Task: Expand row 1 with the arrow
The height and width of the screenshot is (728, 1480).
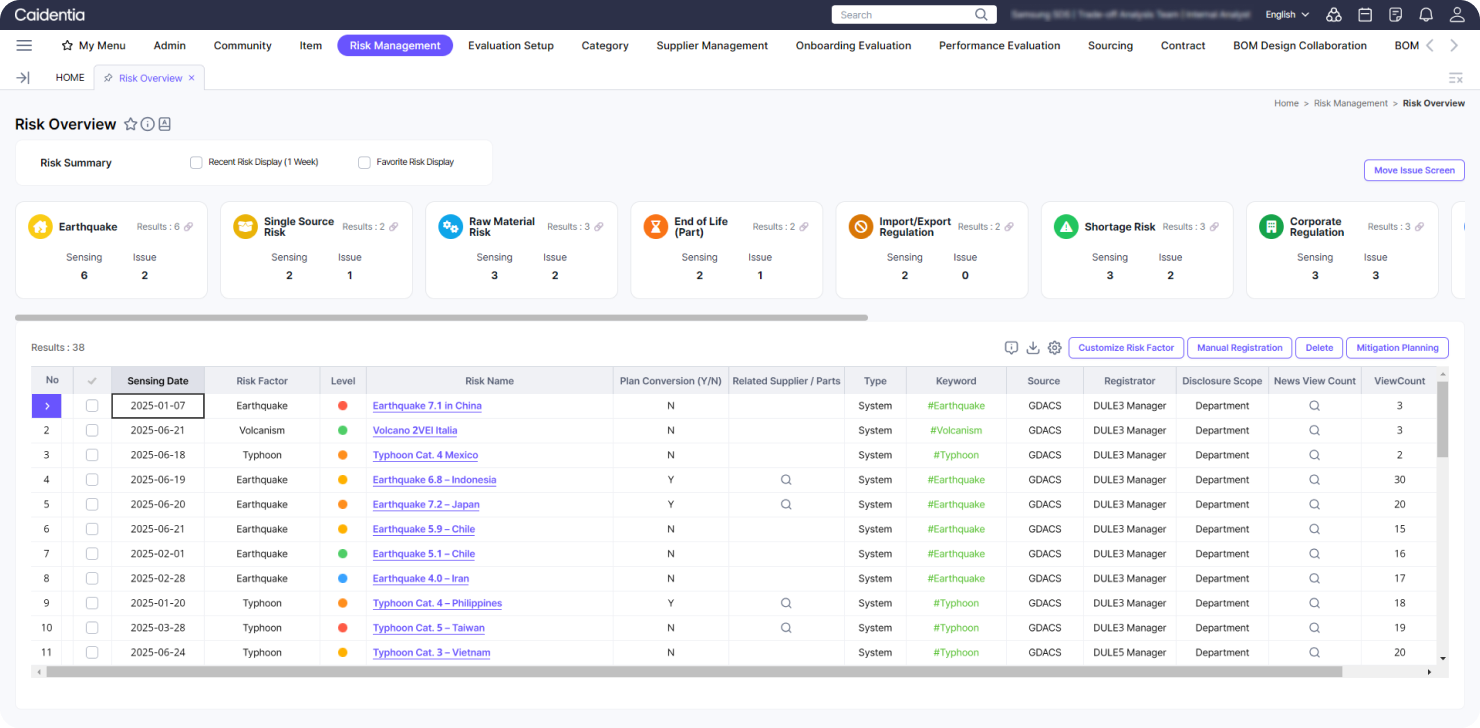Action: (46, 406)
